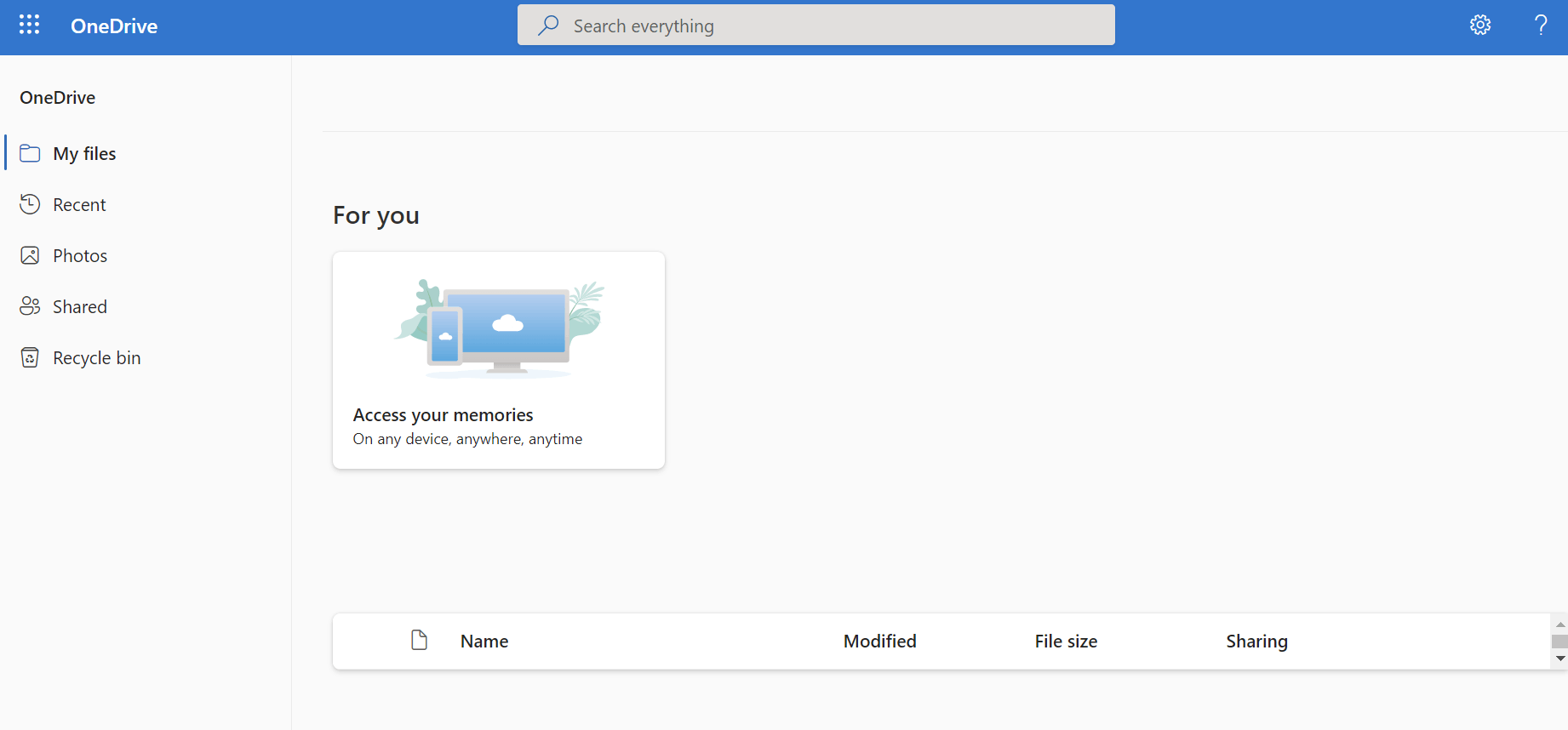Screen dimensions: 1568x730
Task: Sort by Sharing column
Action: (1256, 642)
